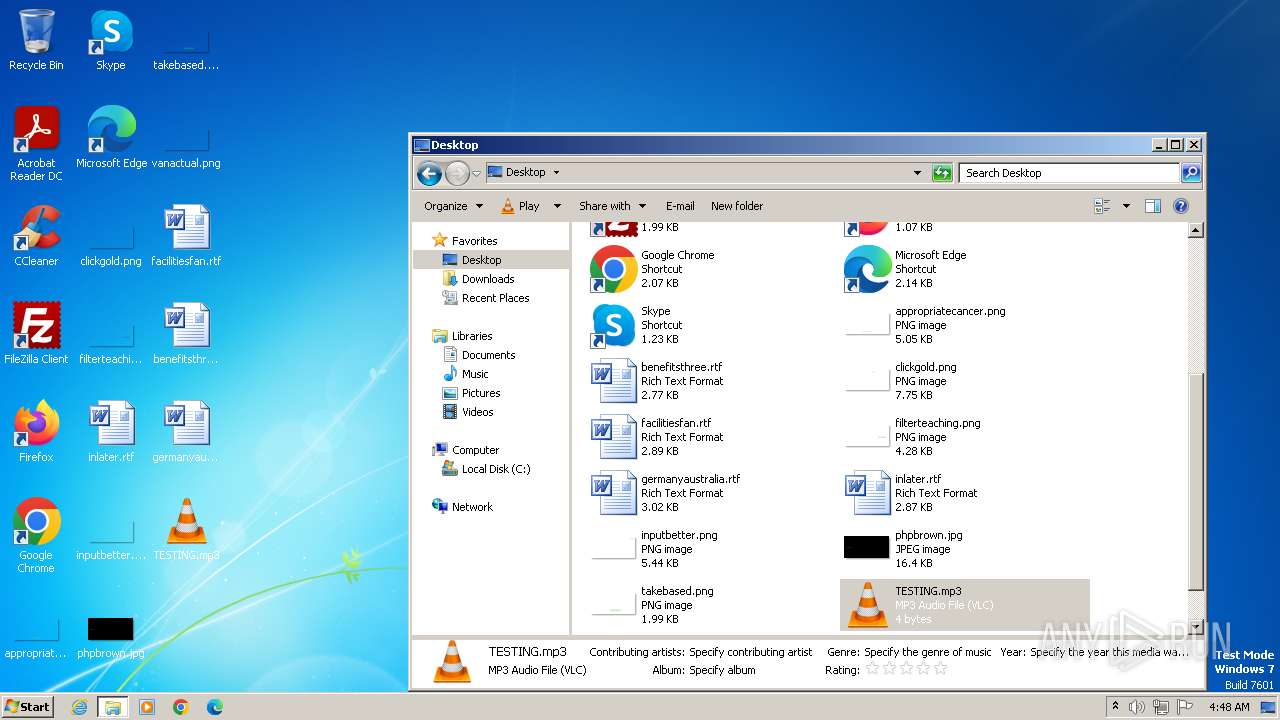Screen dimensions: 1280x720
Task: Click the search magnifier icon
Action: (x=1191, y=173)
